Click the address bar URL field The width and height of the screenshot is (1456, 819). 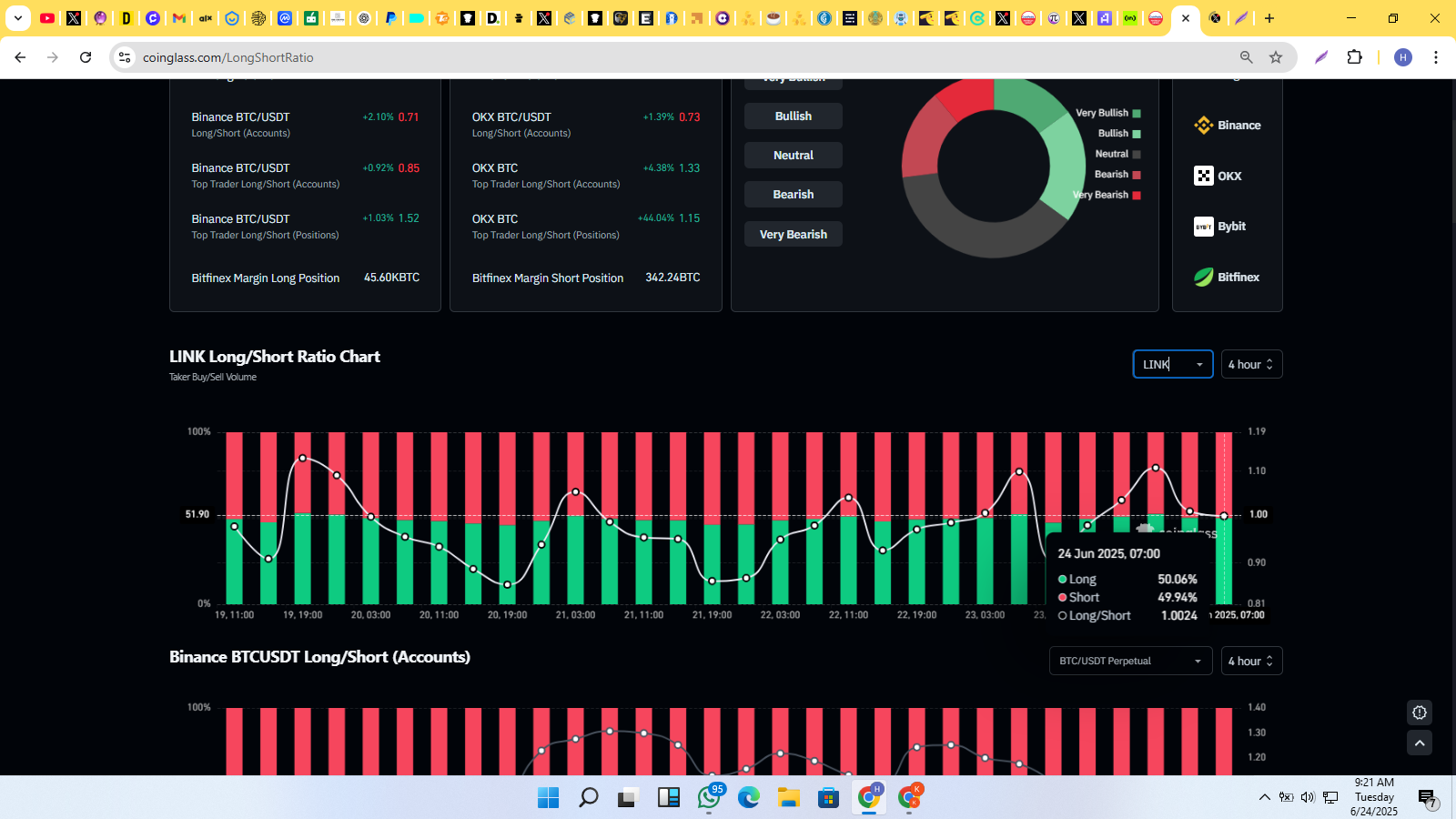click(x=682, y=57)
